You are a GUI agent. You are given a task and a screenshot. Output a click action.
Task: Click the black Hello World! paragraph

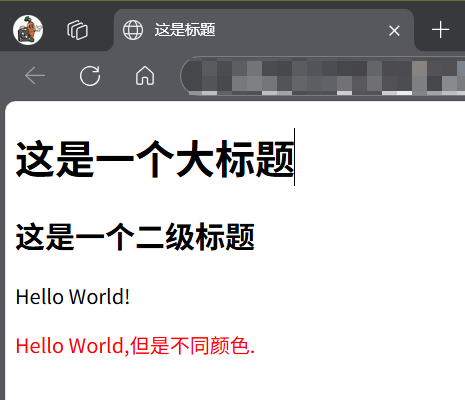pos(73,297)
